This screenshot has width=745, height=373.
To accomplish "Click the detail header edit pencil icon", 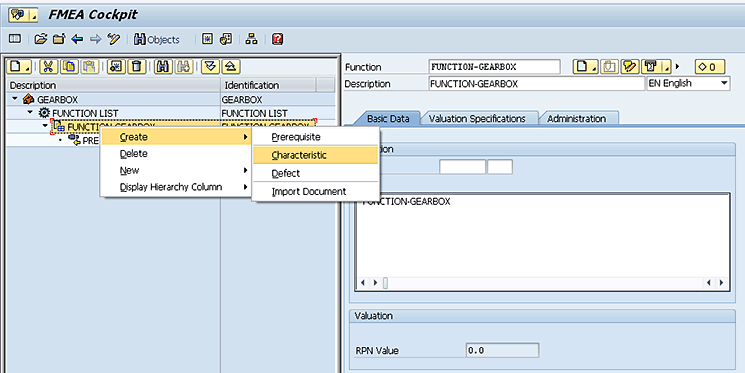I will point(630,67).
